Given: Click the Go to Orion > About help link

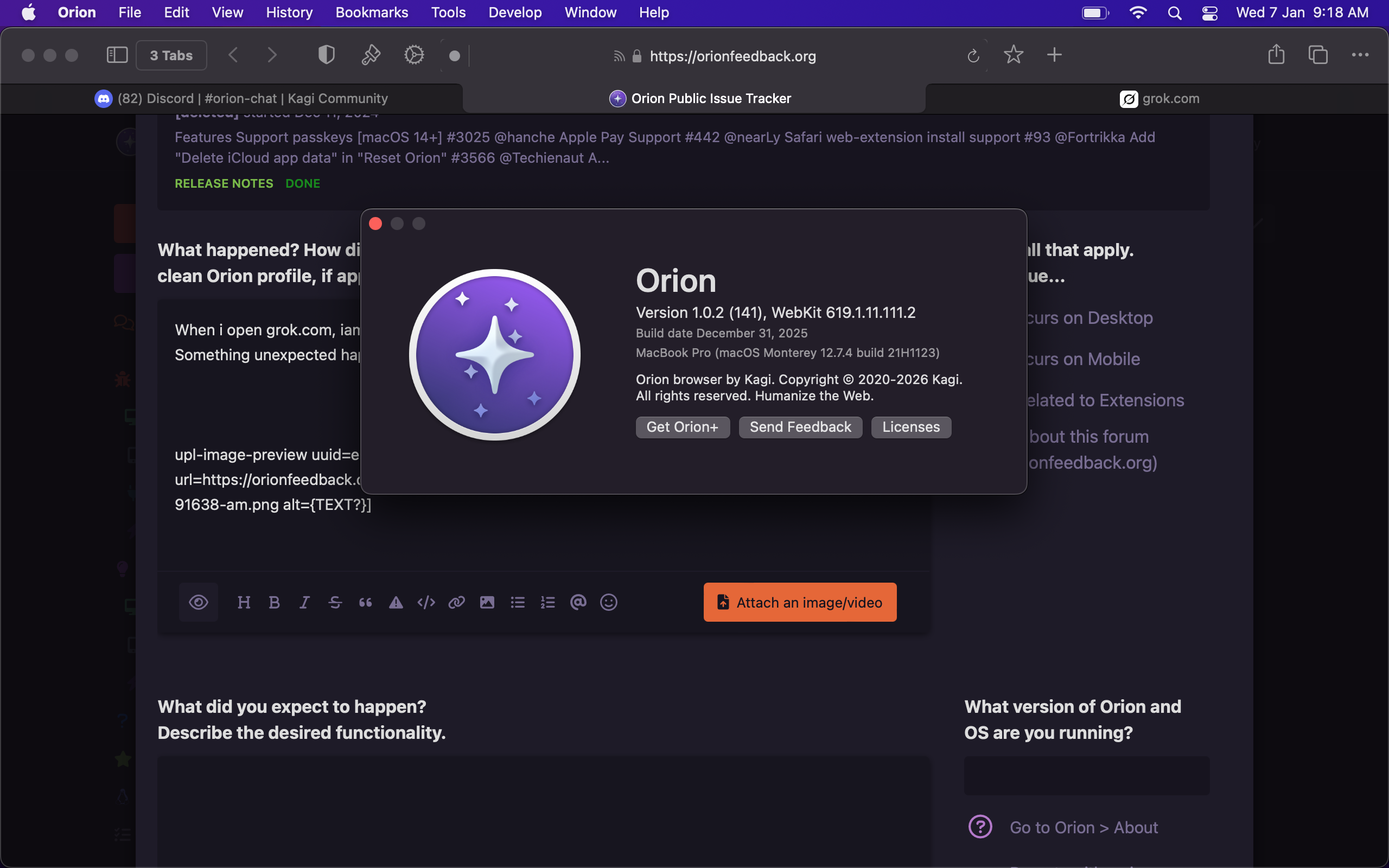Looking at the screenshot, I should coord(1084,827).
